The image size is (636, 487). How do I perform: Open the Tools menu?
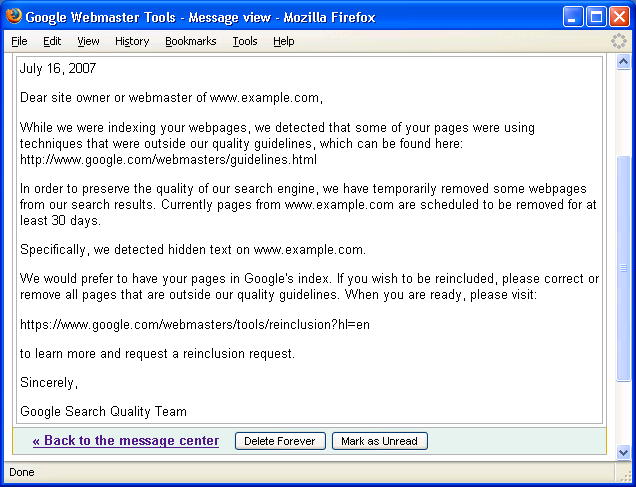tap(245, 41)
